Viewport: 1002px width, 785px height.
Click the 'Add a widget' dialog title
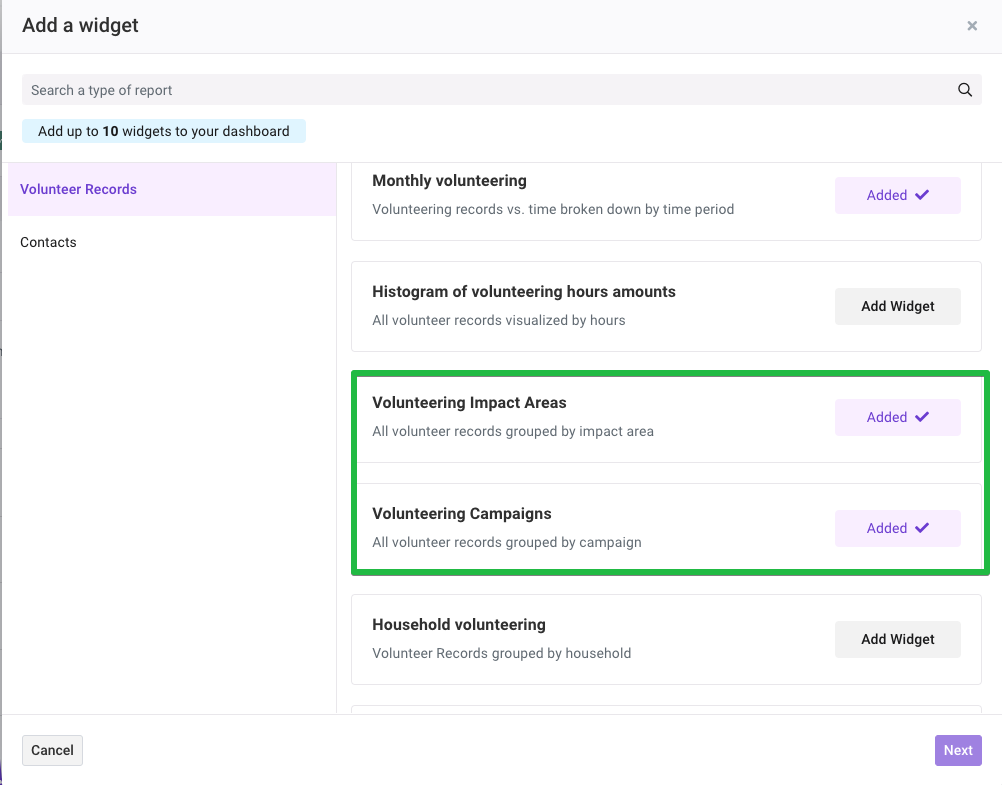pos(81,26)
